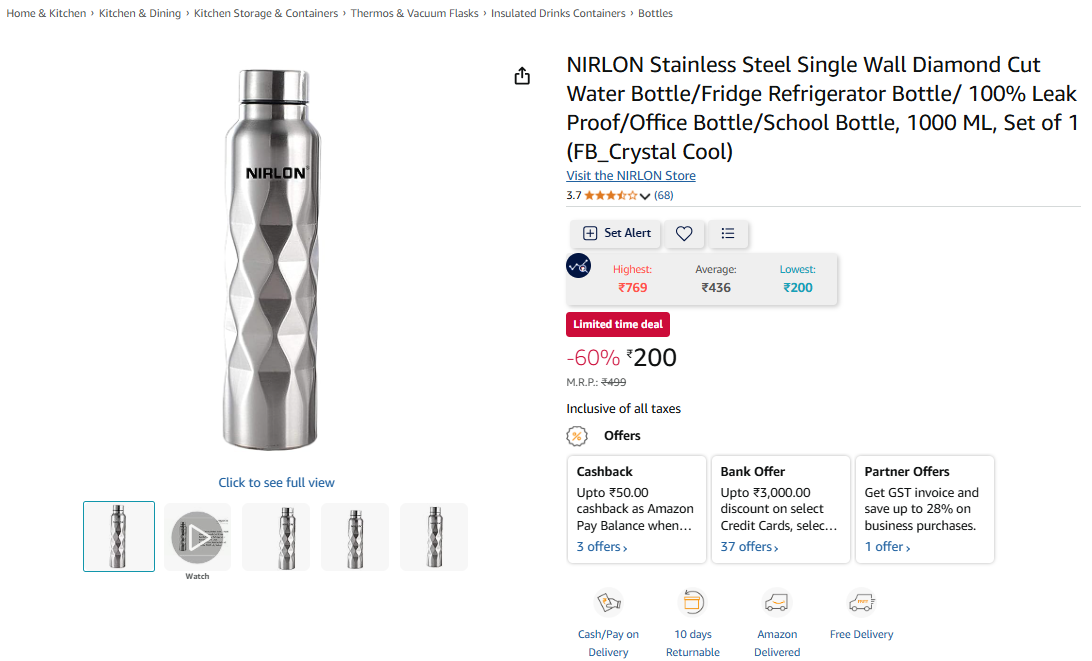
Task: Expand the 3 offers cashback link
Action: tap(602, 547)
